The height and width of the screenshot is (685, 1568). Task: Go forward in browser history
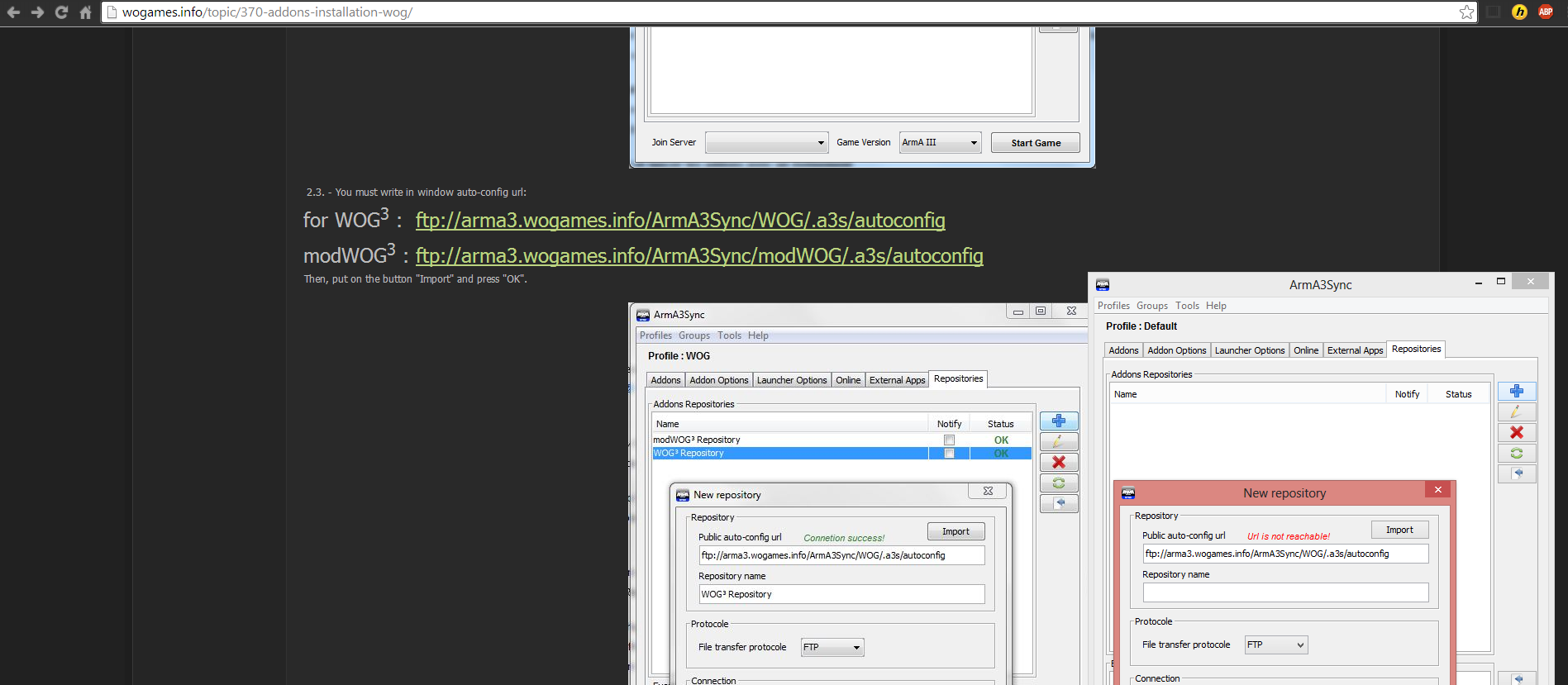click(37, 12)
